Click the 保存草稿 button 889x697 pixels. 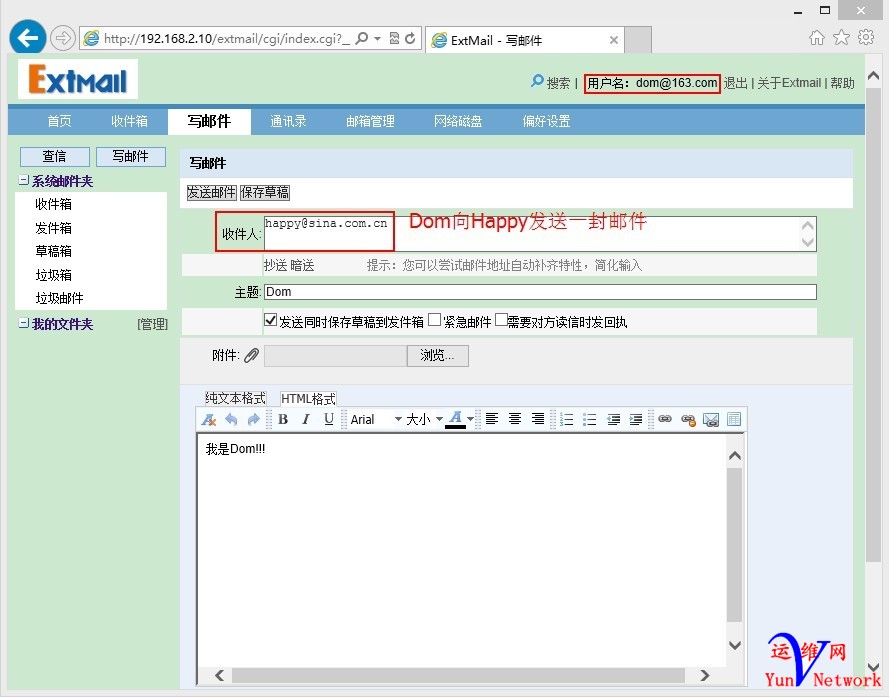pos(265,192)
